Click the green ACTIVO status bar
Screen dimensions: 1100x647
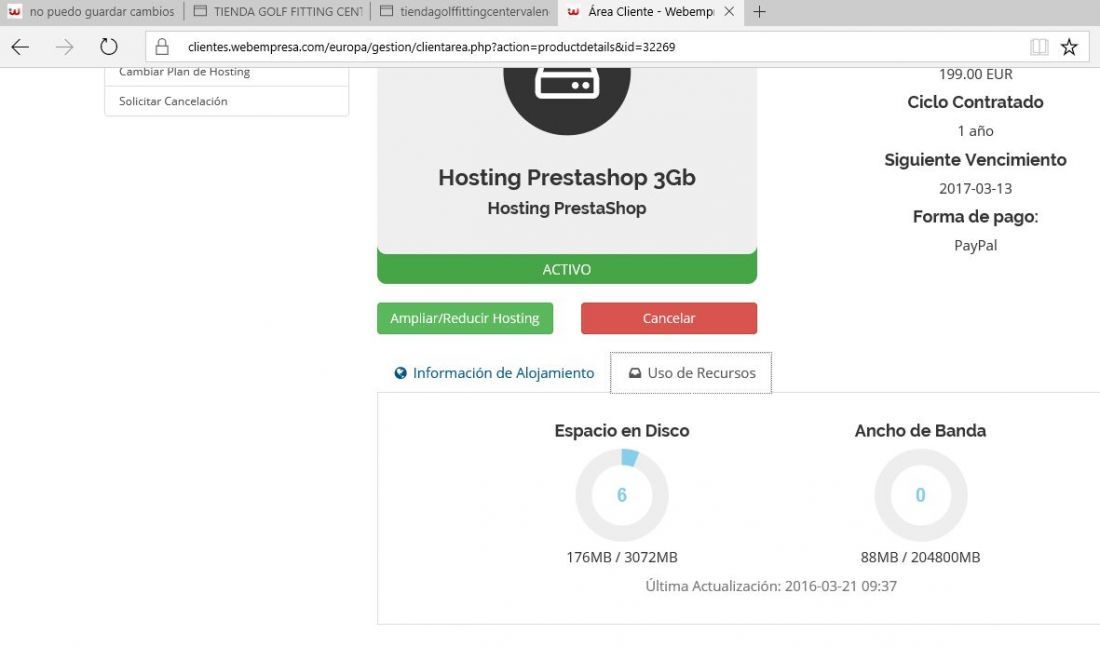pos(567,269)
